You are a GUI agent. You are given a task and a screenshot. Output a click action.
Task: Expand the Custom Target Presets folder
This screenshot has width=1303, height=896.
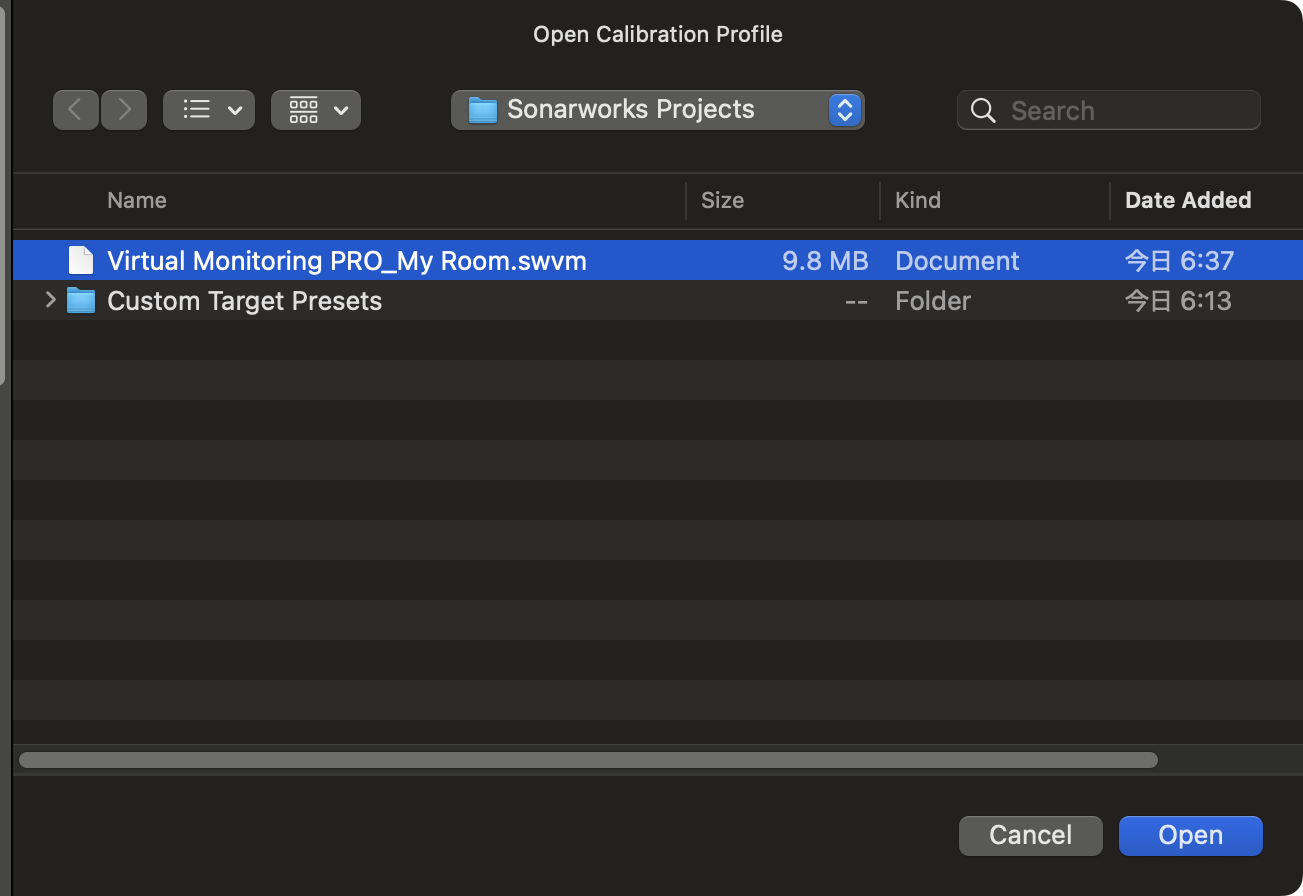point(50,300)
